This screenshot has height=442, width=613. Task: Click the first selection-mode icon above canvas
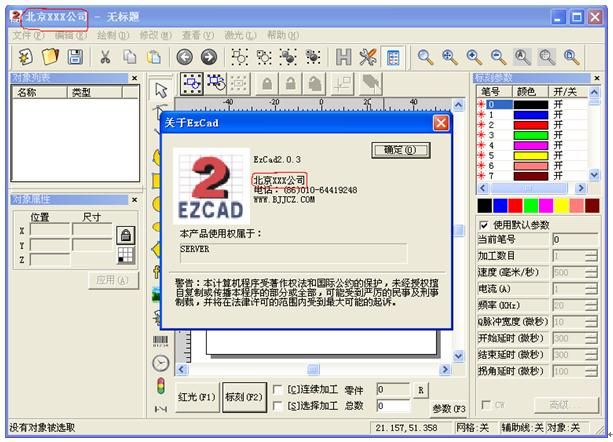coord(192,83)
